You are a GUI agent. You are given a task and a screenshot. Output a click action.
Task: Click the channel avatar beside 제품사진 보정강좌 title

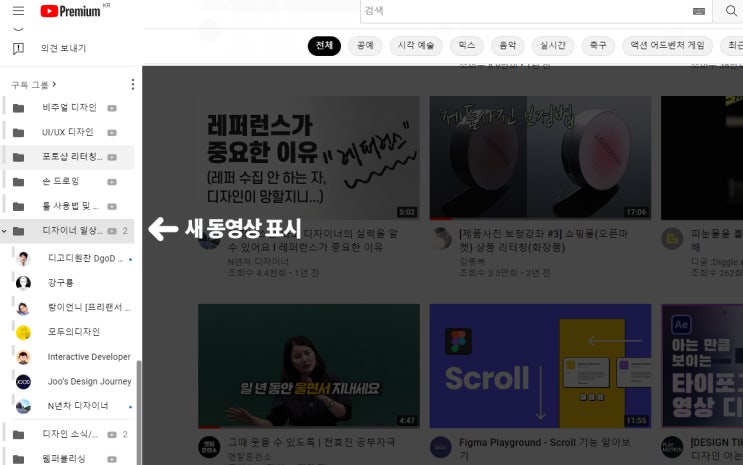coord(442,238)
